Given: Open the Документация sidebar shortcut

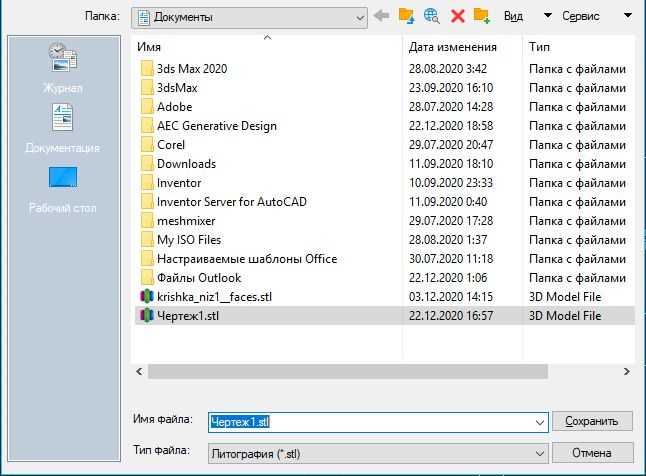Looking at the screenshot, I should click(62, 129).
